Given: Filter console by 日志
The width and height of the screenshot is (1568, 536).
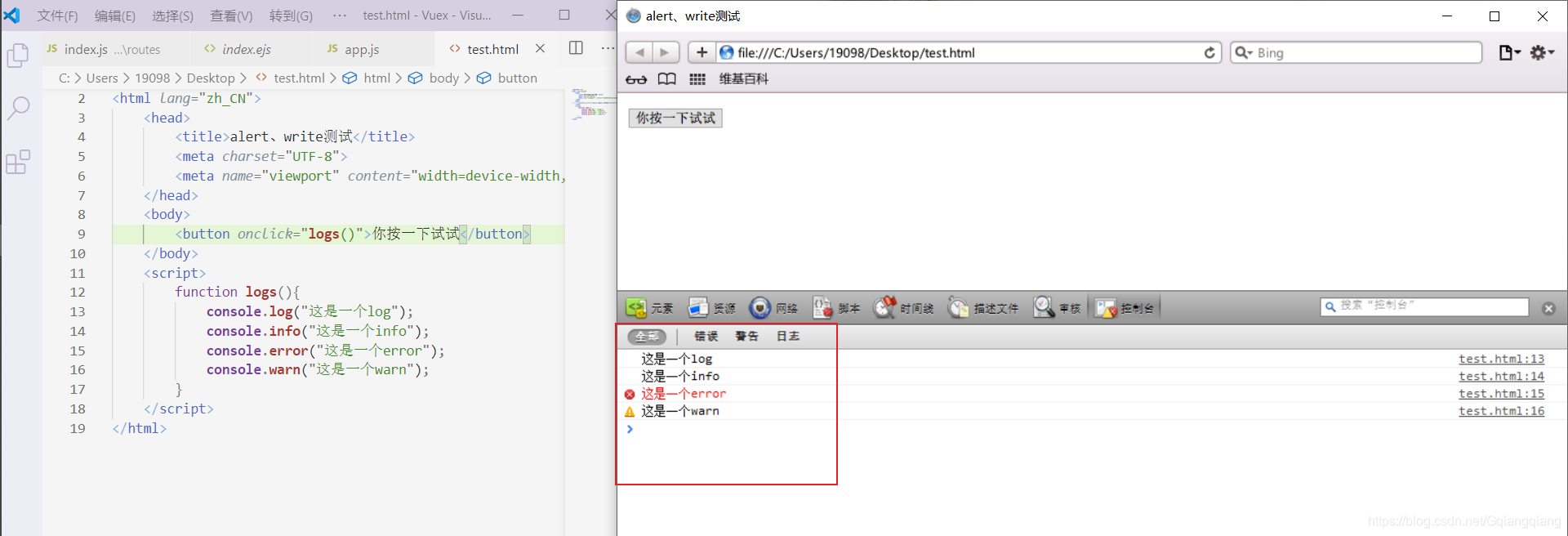Looking at the screenshot, I should click(788, 337).
